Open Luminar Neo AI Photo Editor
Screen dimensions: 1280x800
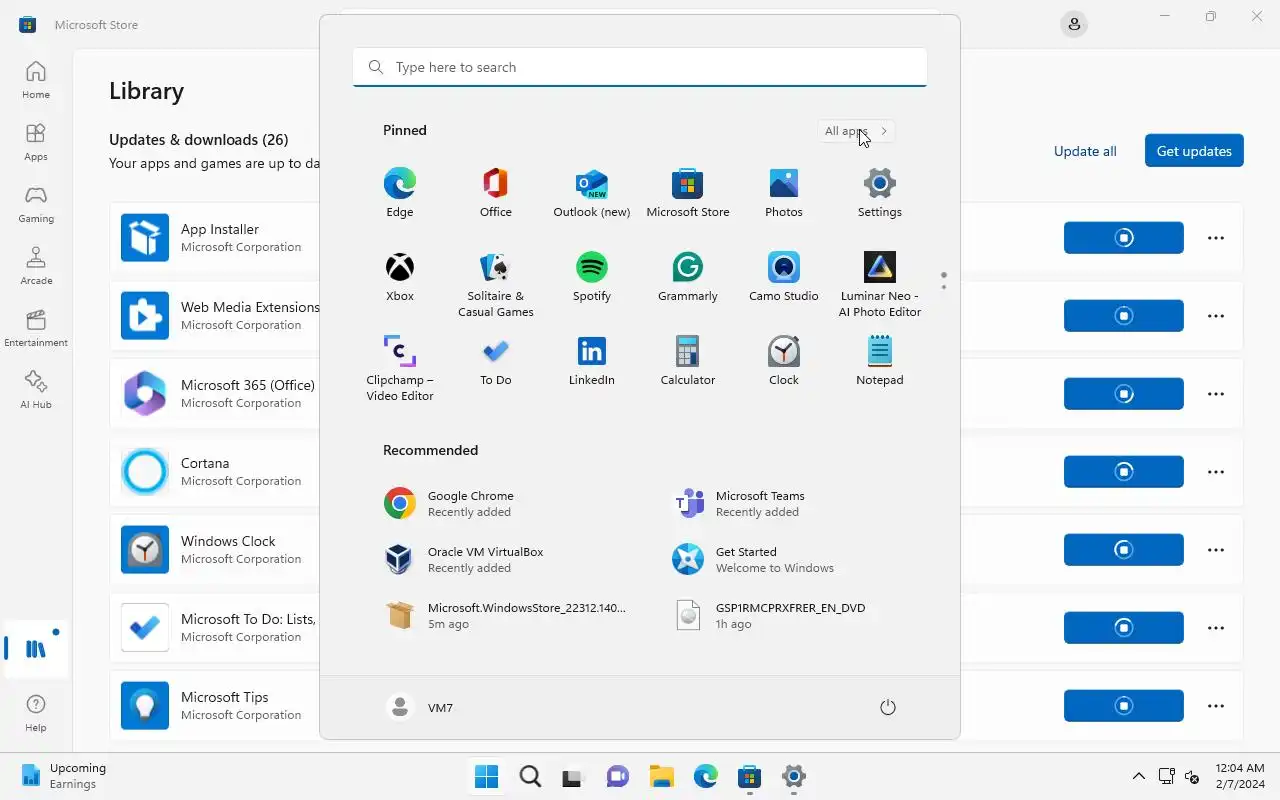(880, 284)
